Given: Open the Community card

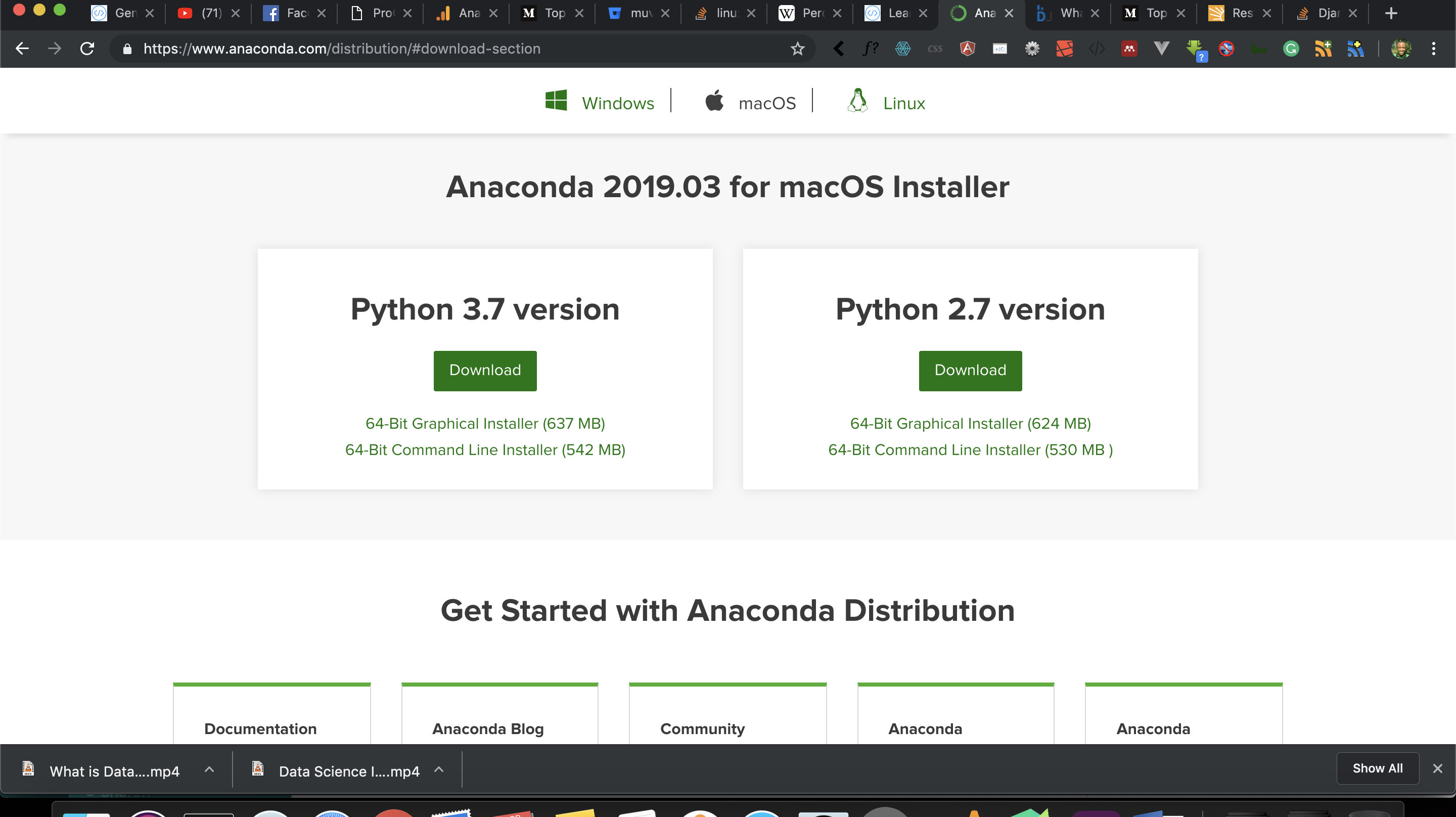Looking at the screenshot, I should click(x=727, y=713).
